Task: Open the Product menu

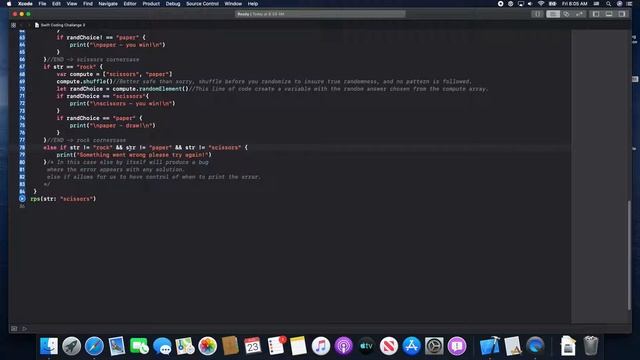Action: click(151, 4)
